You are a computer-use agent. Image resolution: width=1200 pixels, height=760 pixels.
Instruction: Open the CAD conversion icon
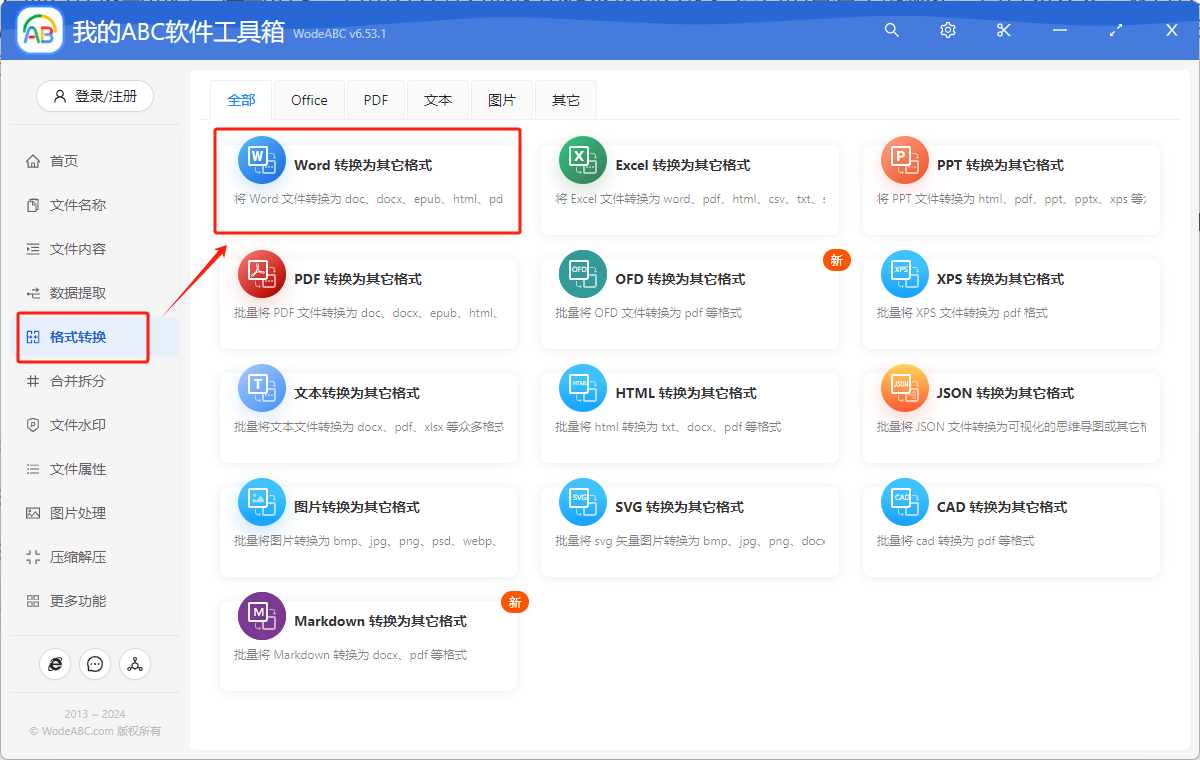click(904, 502)
